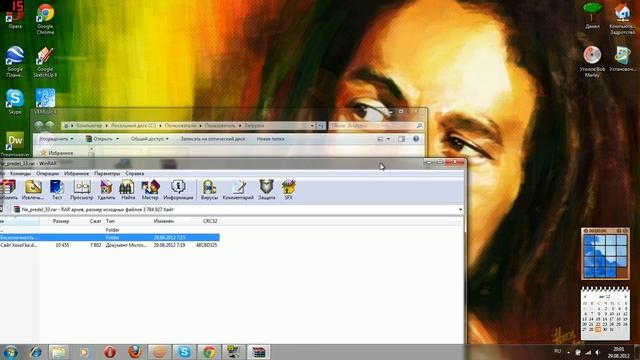Click the Вирусы (Virus scan) toolbar icon

pos(209,190)
